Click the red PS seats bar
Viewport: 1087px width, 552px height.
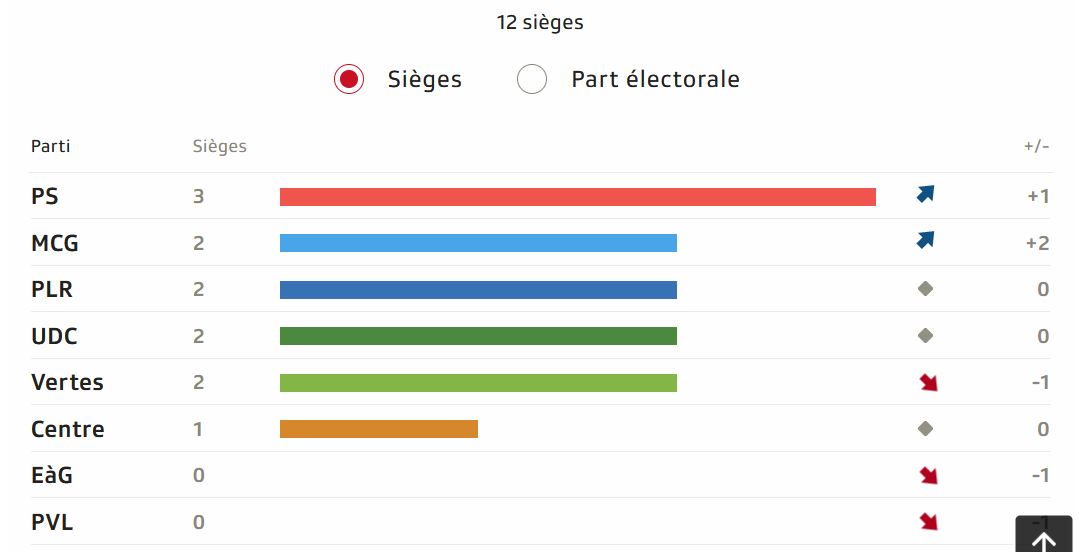pos(577,197)
